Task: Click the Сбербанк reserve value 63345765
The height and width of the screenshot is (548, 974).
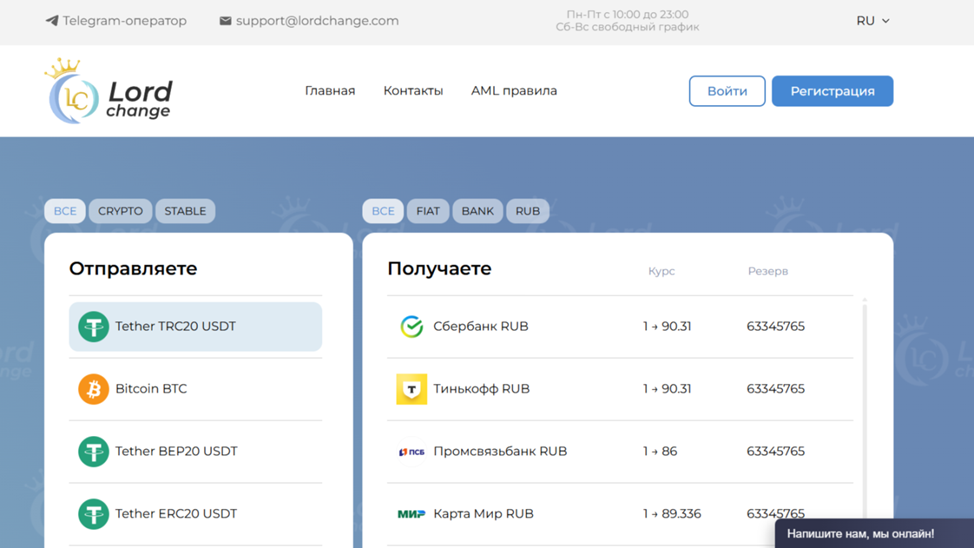Action: 775,326
